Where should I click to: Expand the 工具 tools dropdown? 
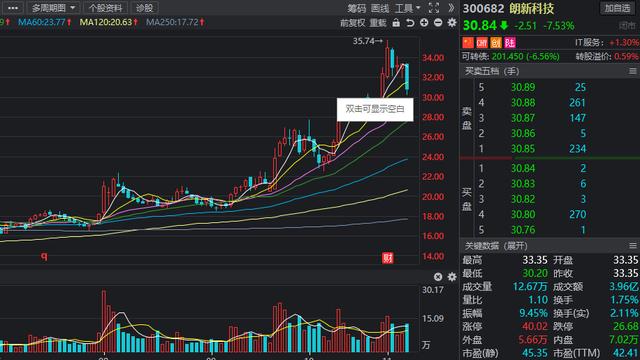(407, 8)
